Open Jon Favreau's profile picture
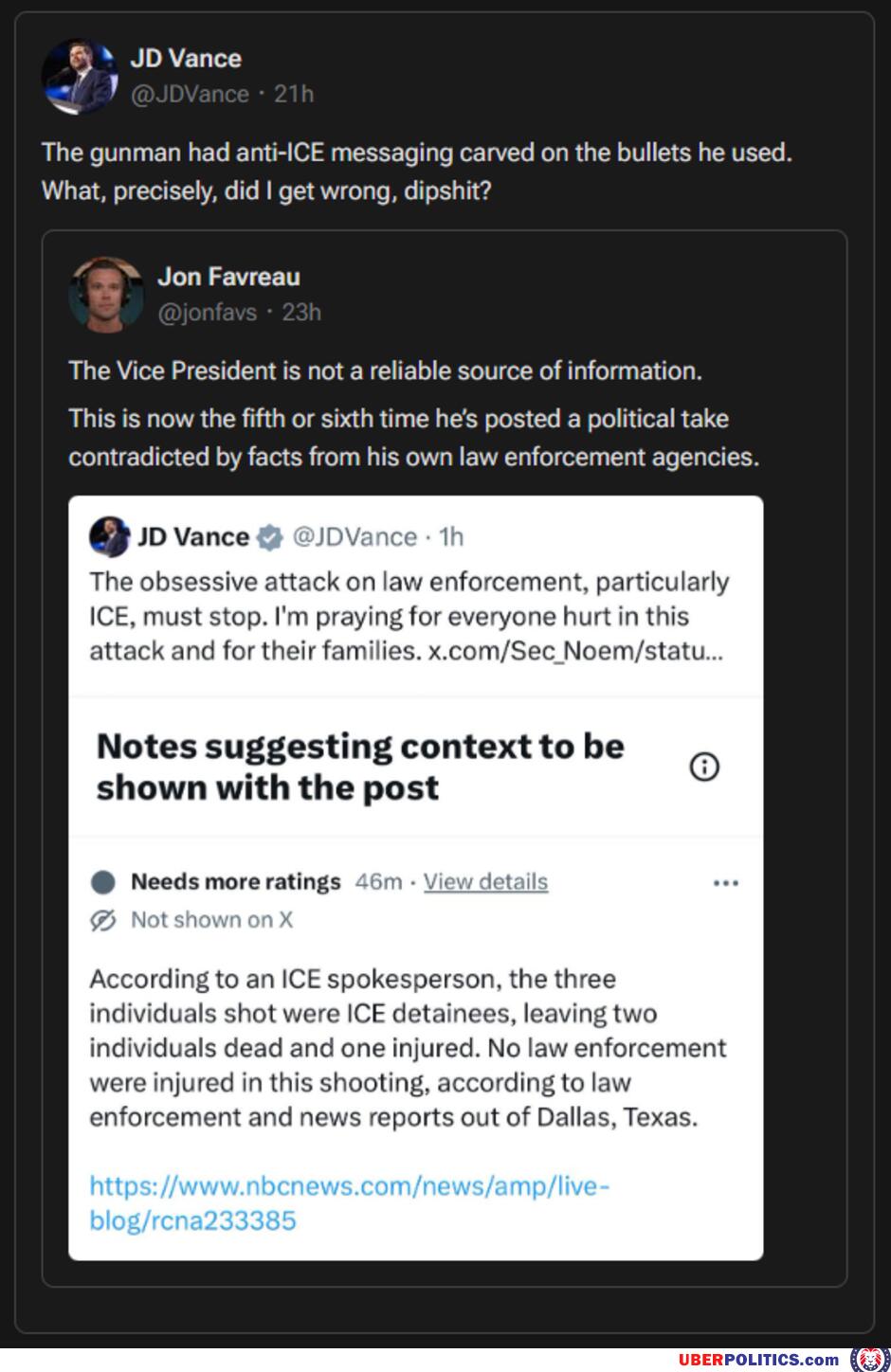The height and width of the screenshot is (1372, 891). tap(106, 294)
